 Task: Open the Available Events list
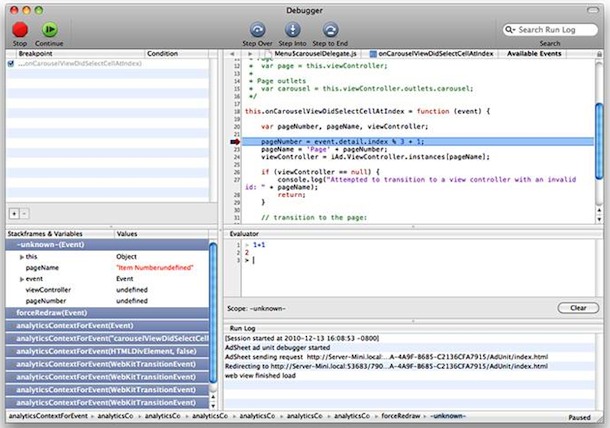tap(534, 54)
